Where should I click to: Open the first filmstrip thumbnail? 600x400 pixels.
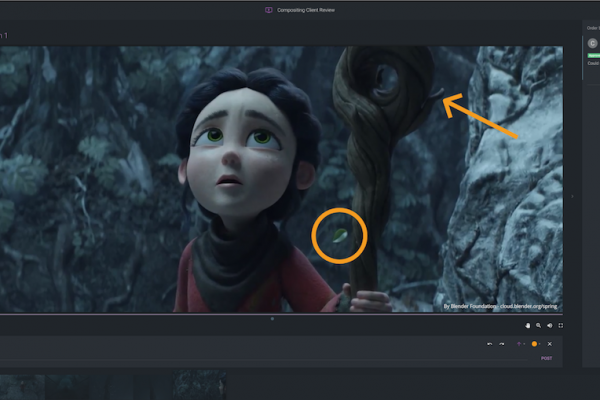[x=22, y=387]
